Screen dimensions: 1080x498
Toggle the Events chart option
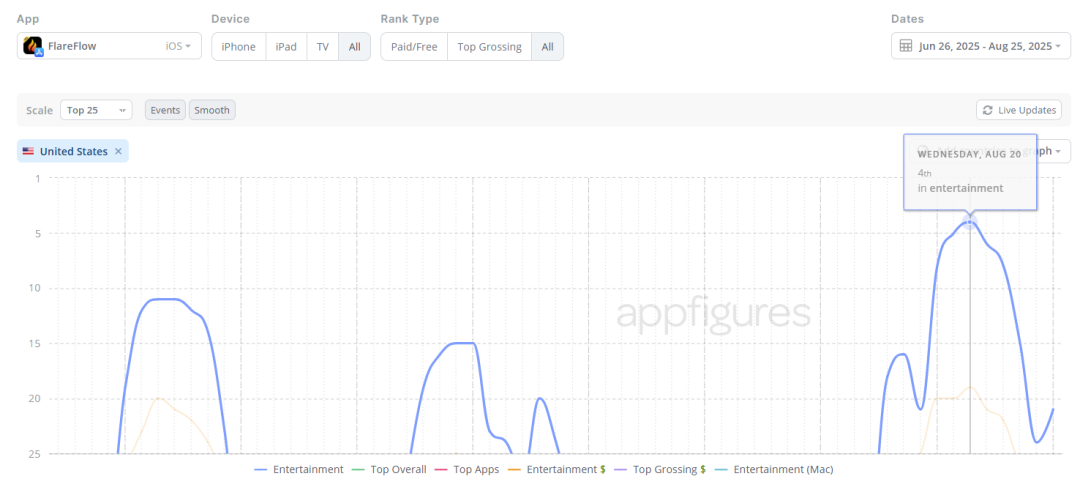[165, 110]
